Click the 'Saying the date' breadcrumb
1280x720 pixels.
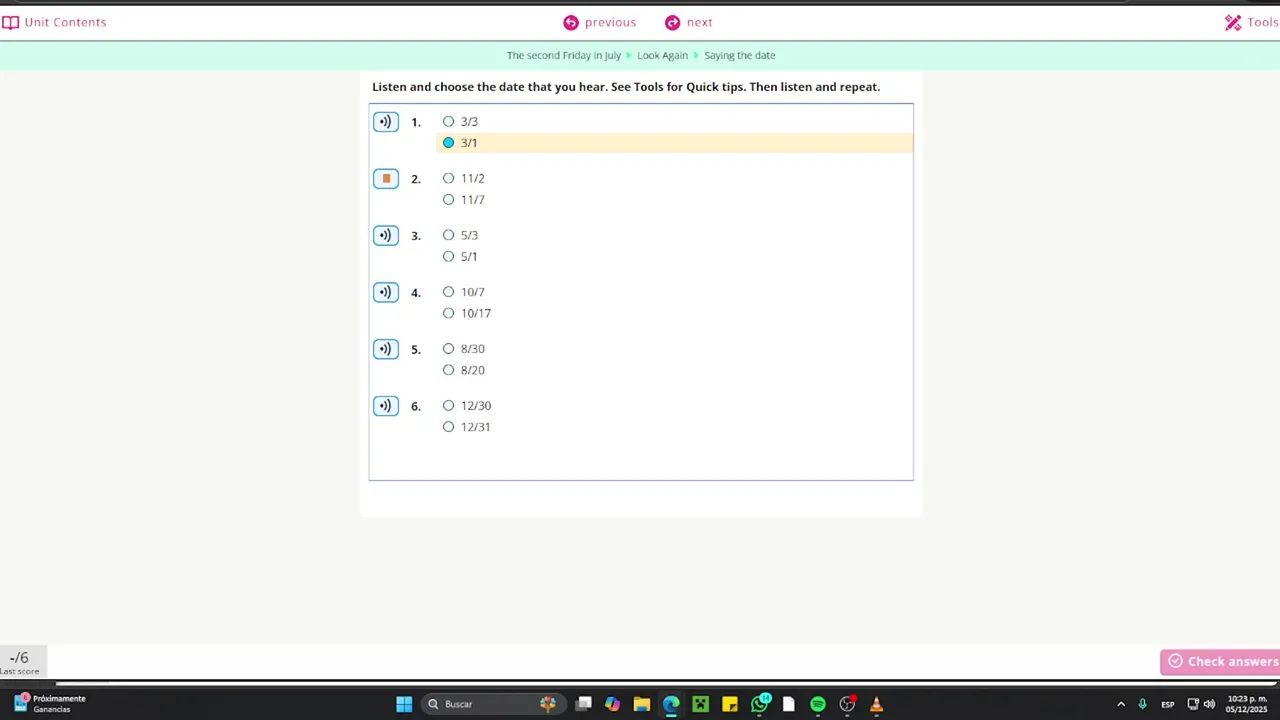pyautogui.click(x=739, y=56)
